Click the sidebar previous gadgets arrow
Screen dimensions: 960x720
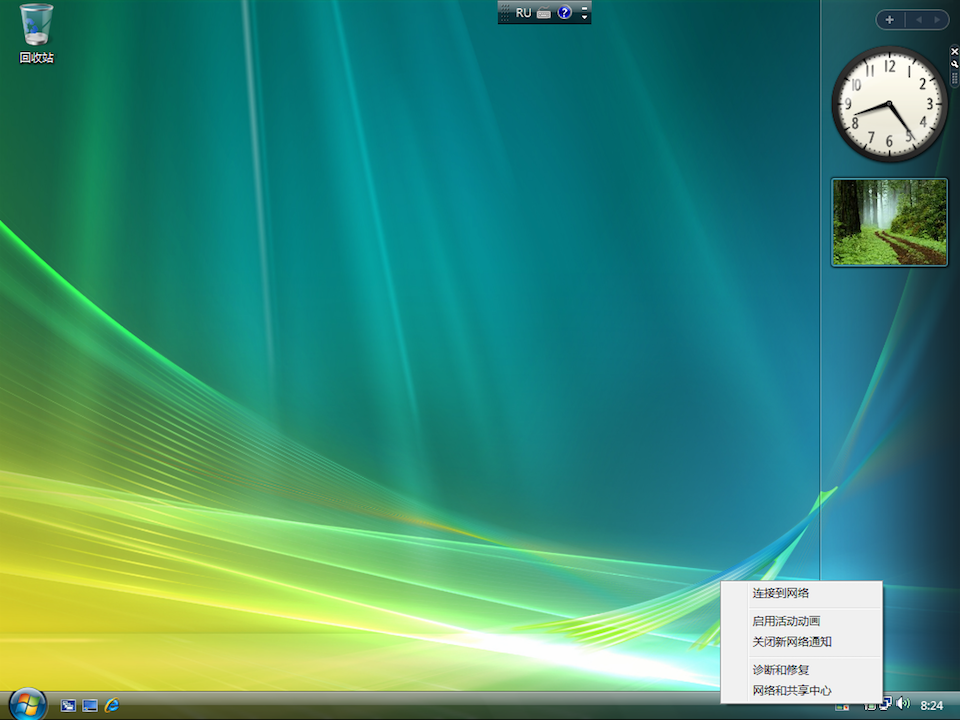[x=918, y=20]
